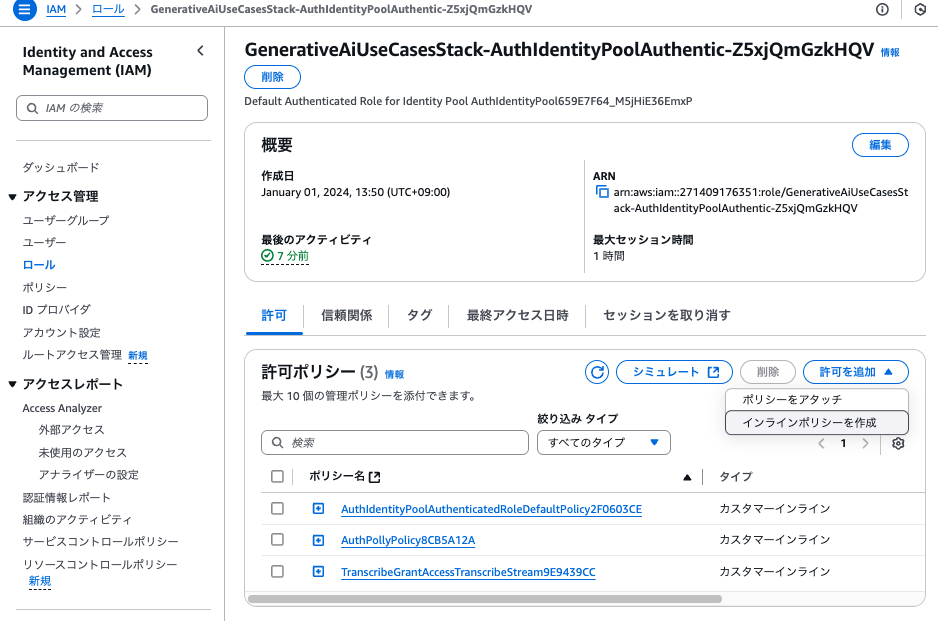Open 認証情報レポート in sidebar
938x621 pixels.
click(x=66, y=498)
